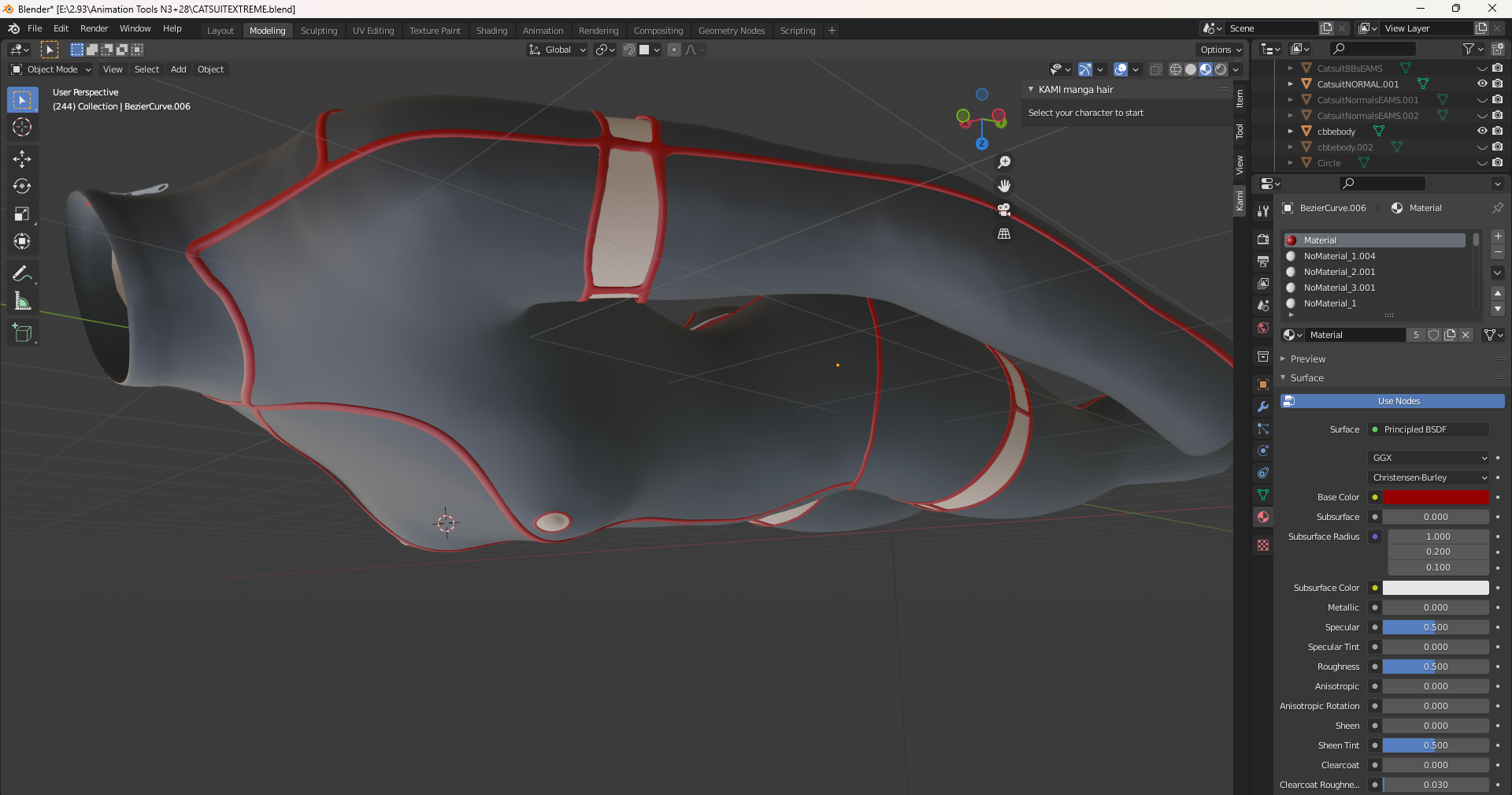Activate the Scale tool

tap(22, 214)
